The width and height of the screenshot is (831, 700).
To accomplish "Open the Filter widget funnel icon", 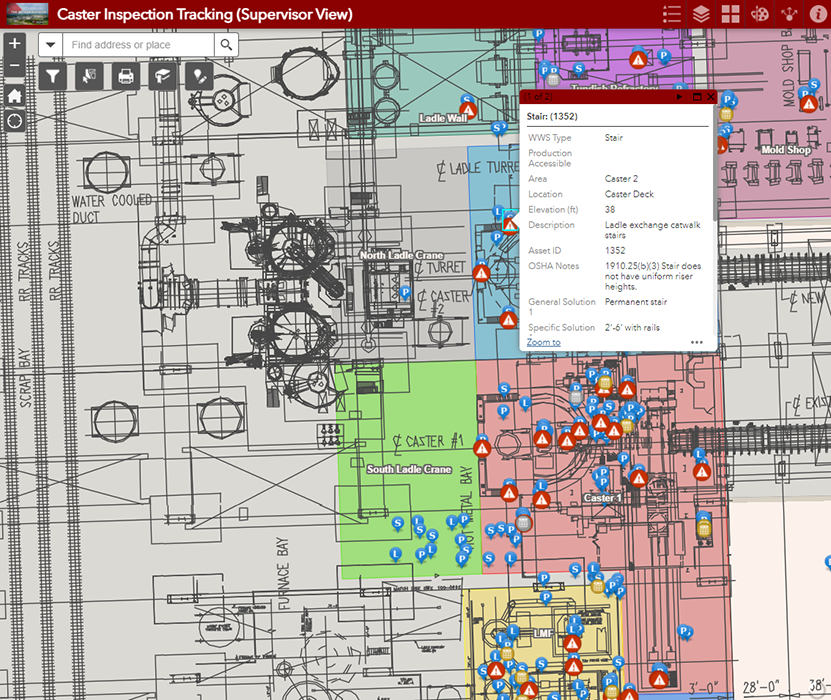I will [54, 76].
